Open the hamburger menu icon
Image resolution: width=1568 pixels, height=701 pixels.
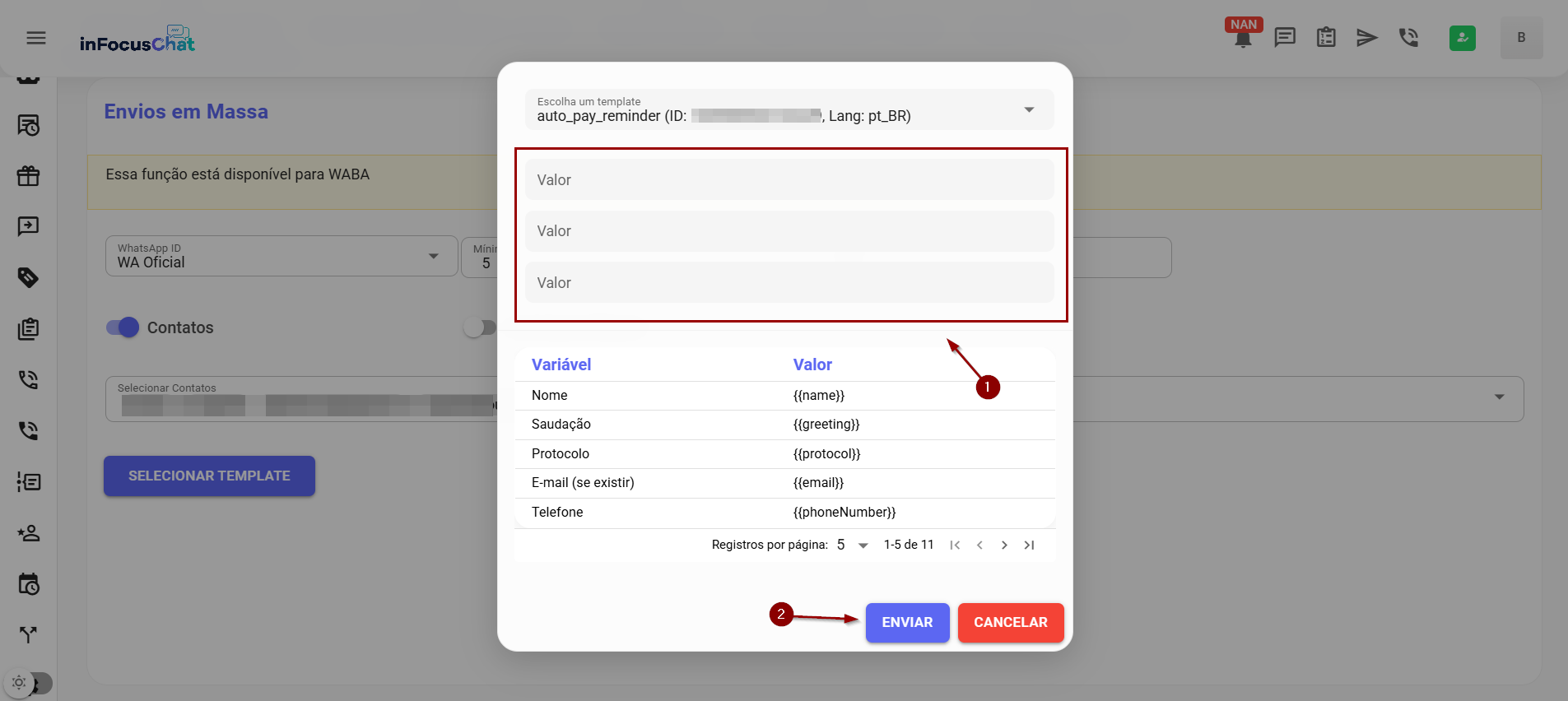point(36,38)
